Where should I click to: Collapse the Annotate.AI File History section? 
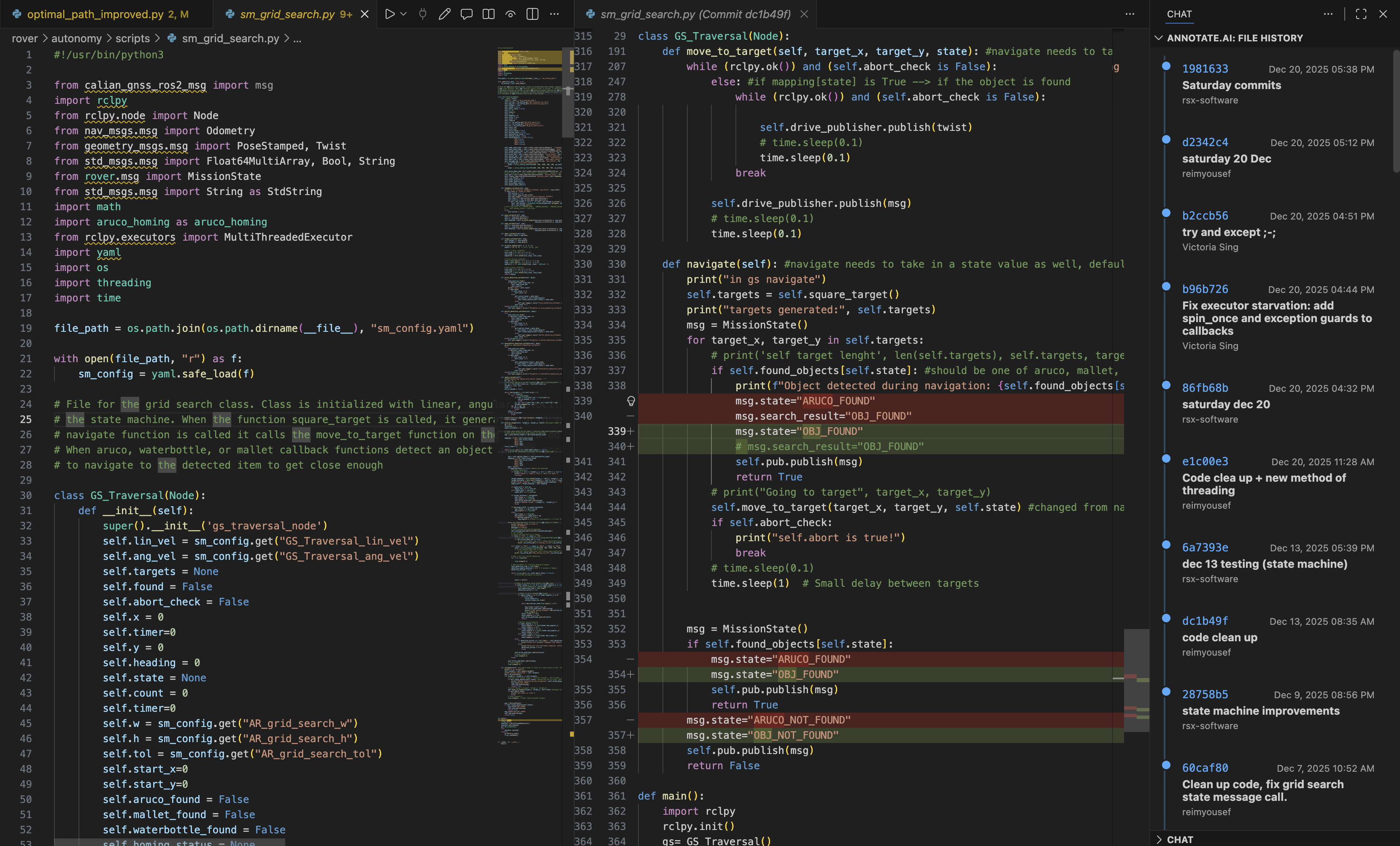(x=1159, y=38)
